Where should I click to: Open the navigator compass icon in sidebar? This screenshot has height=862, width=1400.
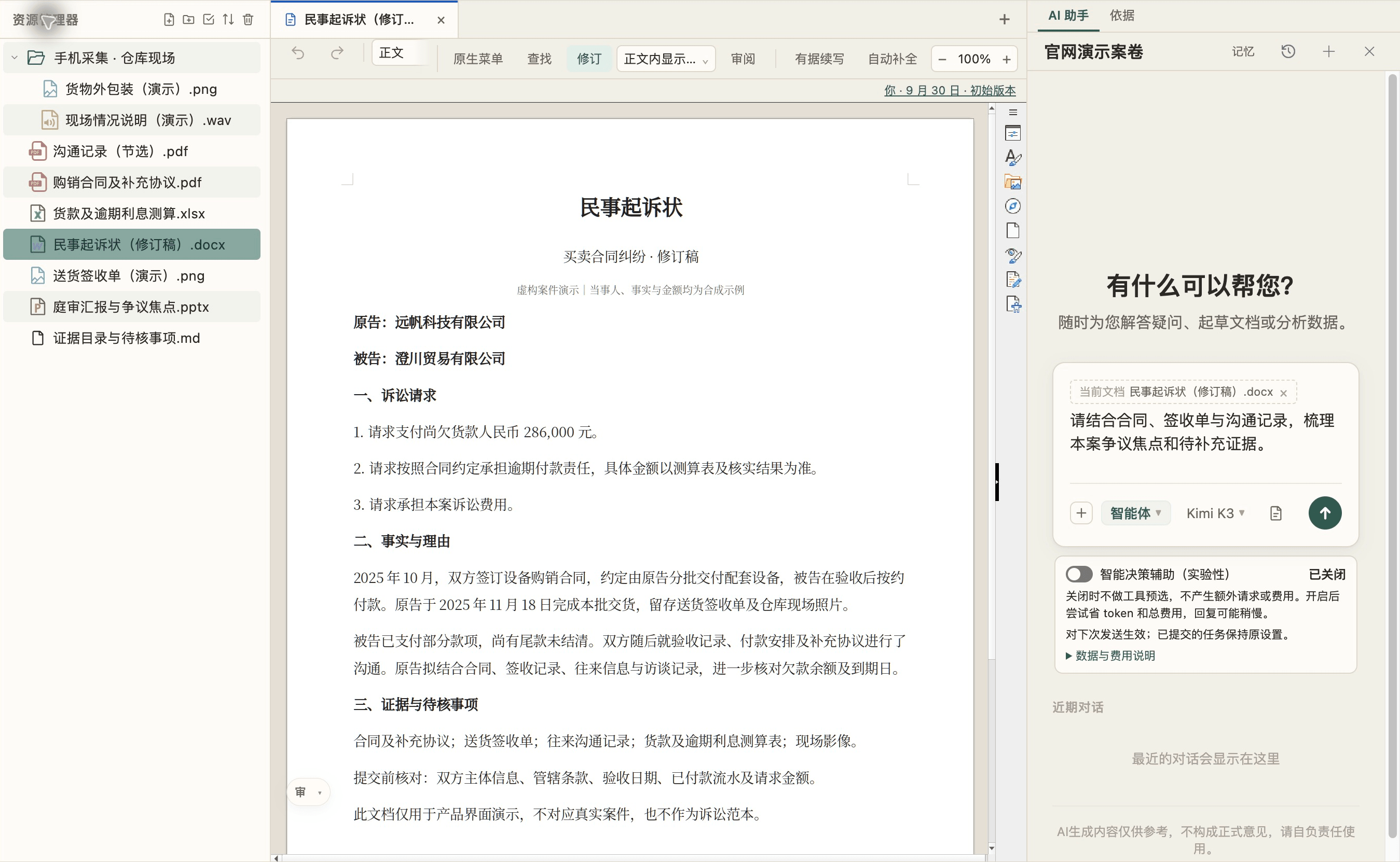1013,206
